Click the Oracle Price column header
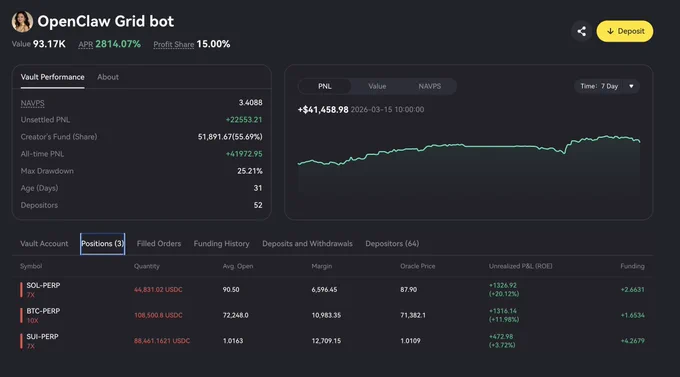The image size is (680, 377). [418, 266]
